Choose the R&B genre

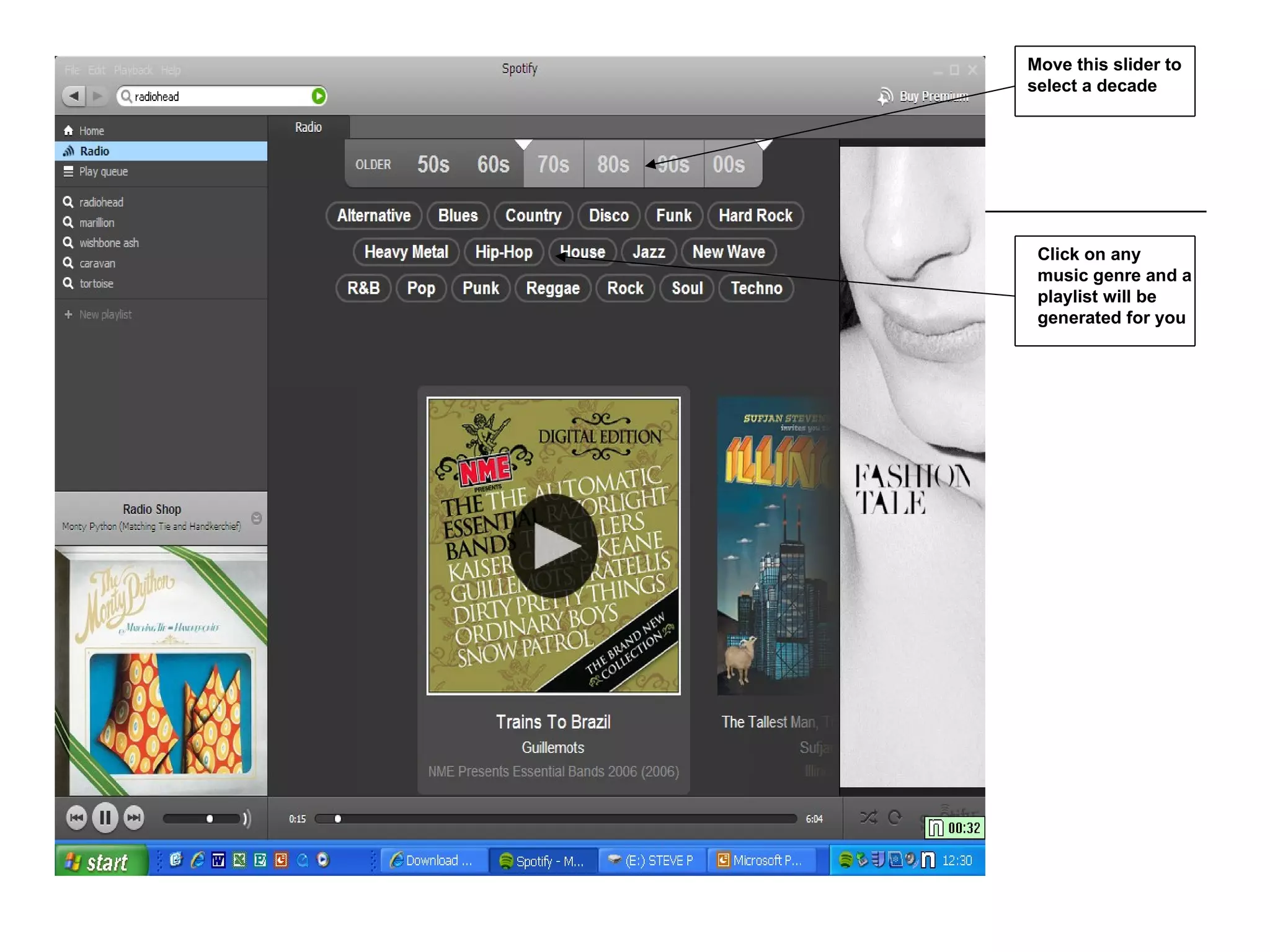(x=363, y=288)
